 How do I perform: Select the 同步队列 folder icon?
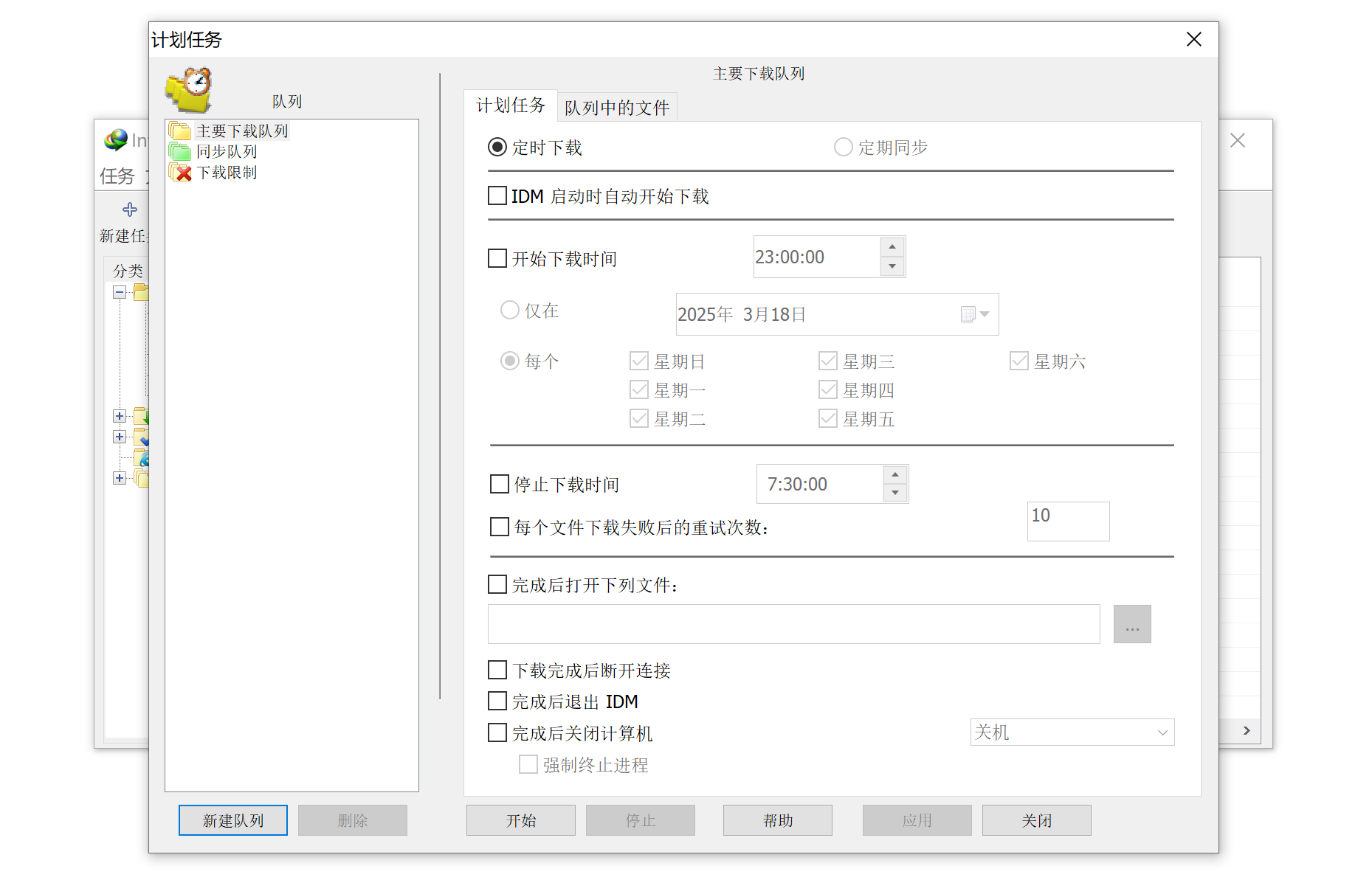click(x=179, y=150)
